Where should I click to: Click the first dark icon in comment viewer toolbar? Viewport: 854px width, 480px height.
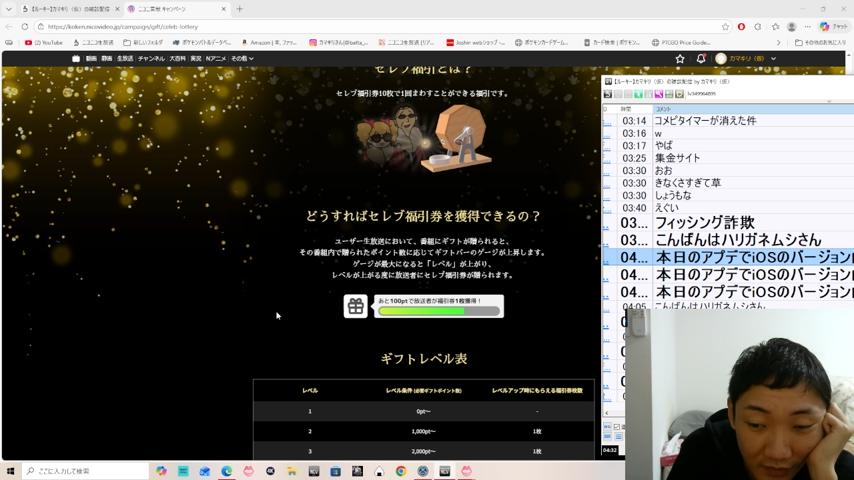pos(608,94)
